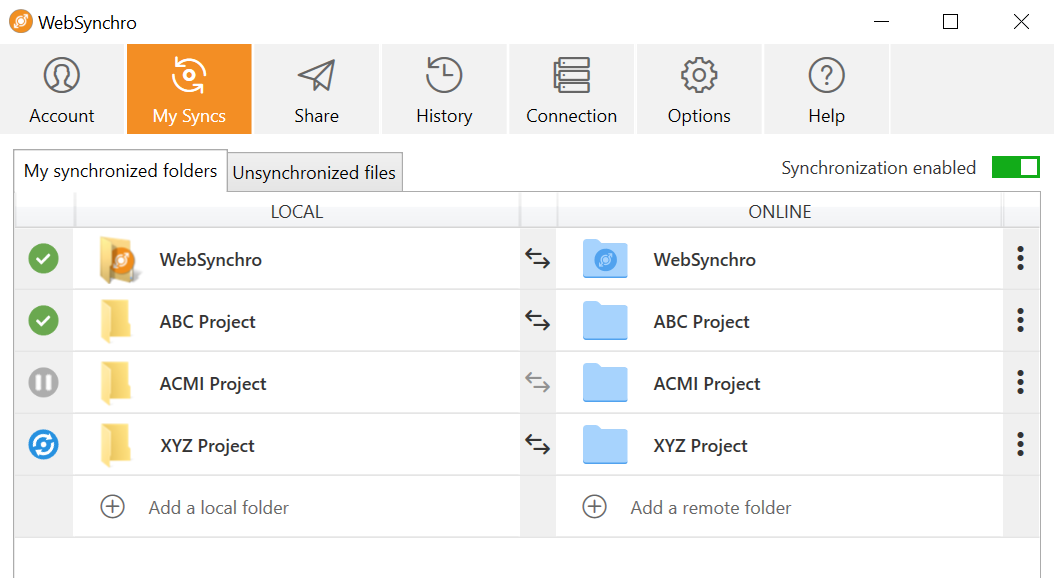Click the sync direction arrows for WebSynchro

pyautogui.click(x=538, y=259)
